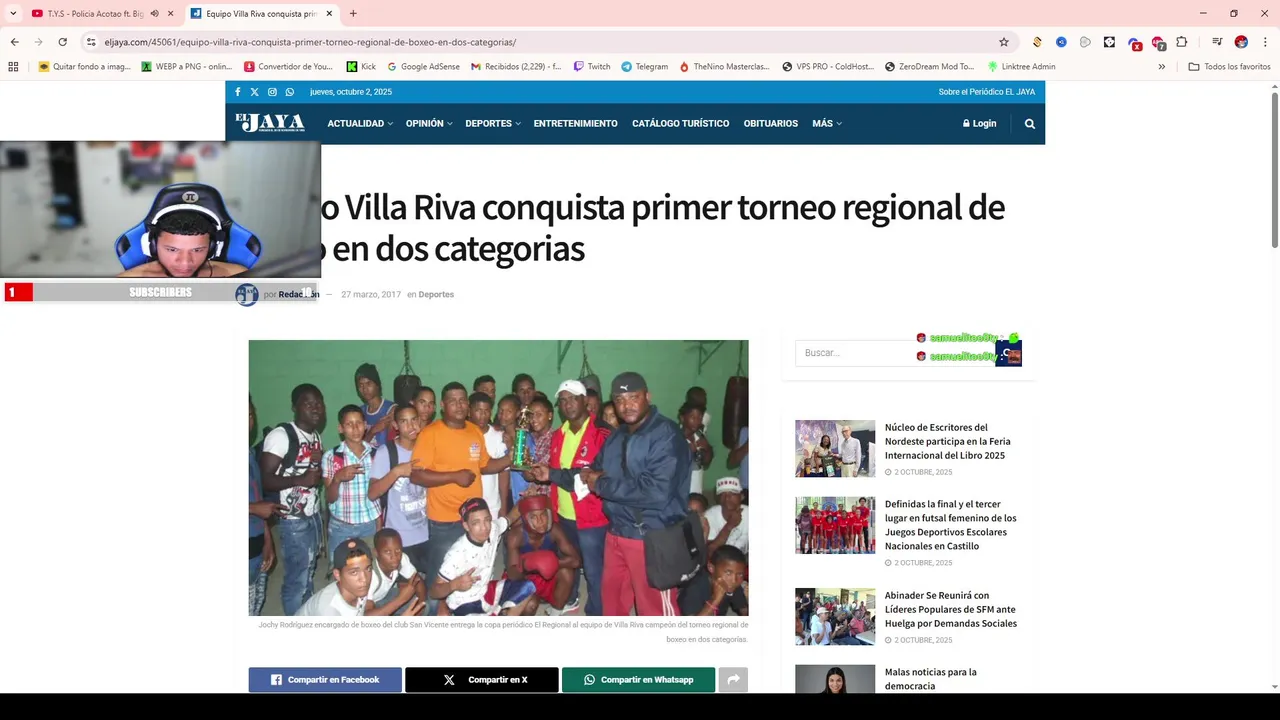
Task: Click the gray share arrow button
Action: [x=733, y=680]
